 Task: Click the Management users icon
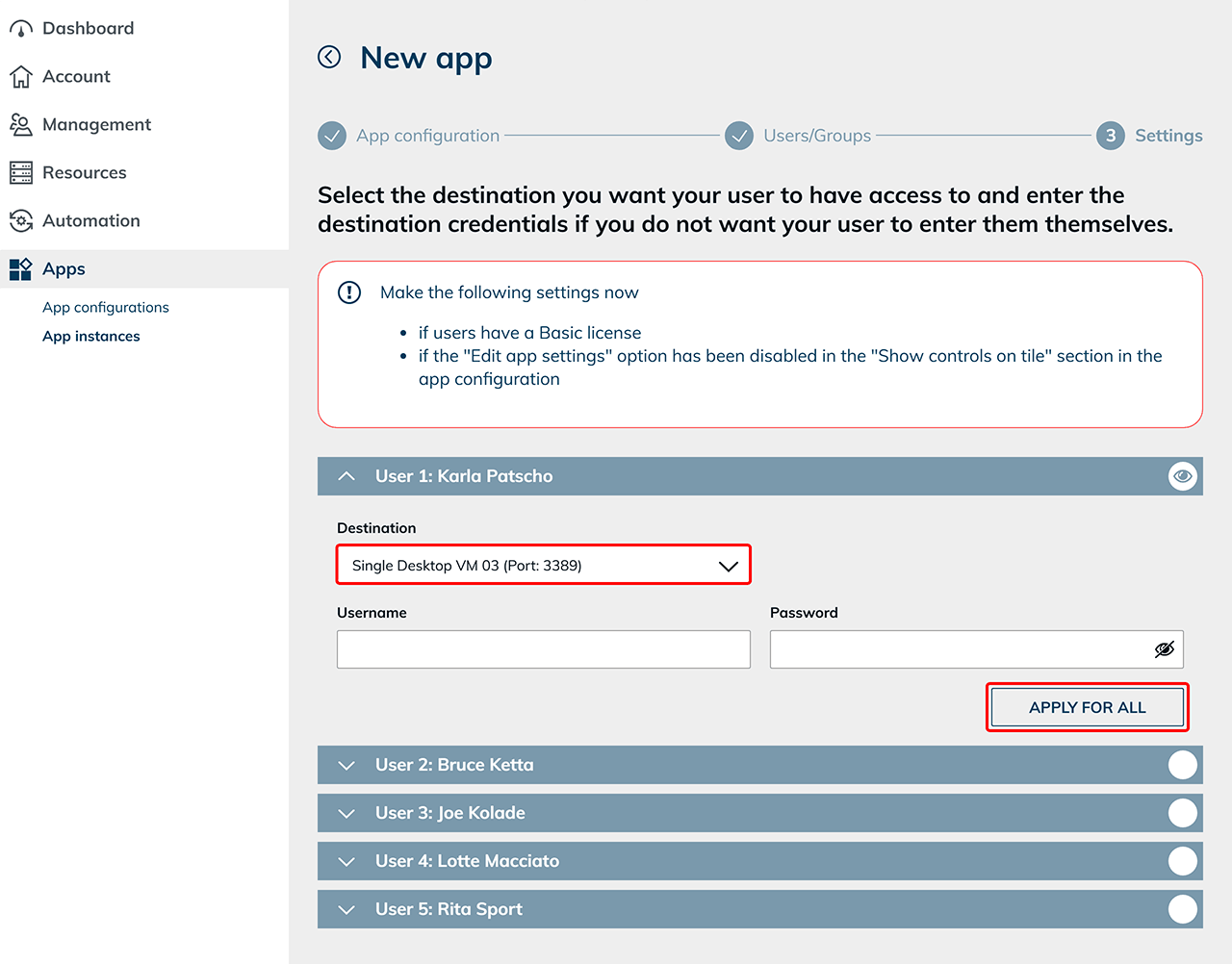(20, 124)
